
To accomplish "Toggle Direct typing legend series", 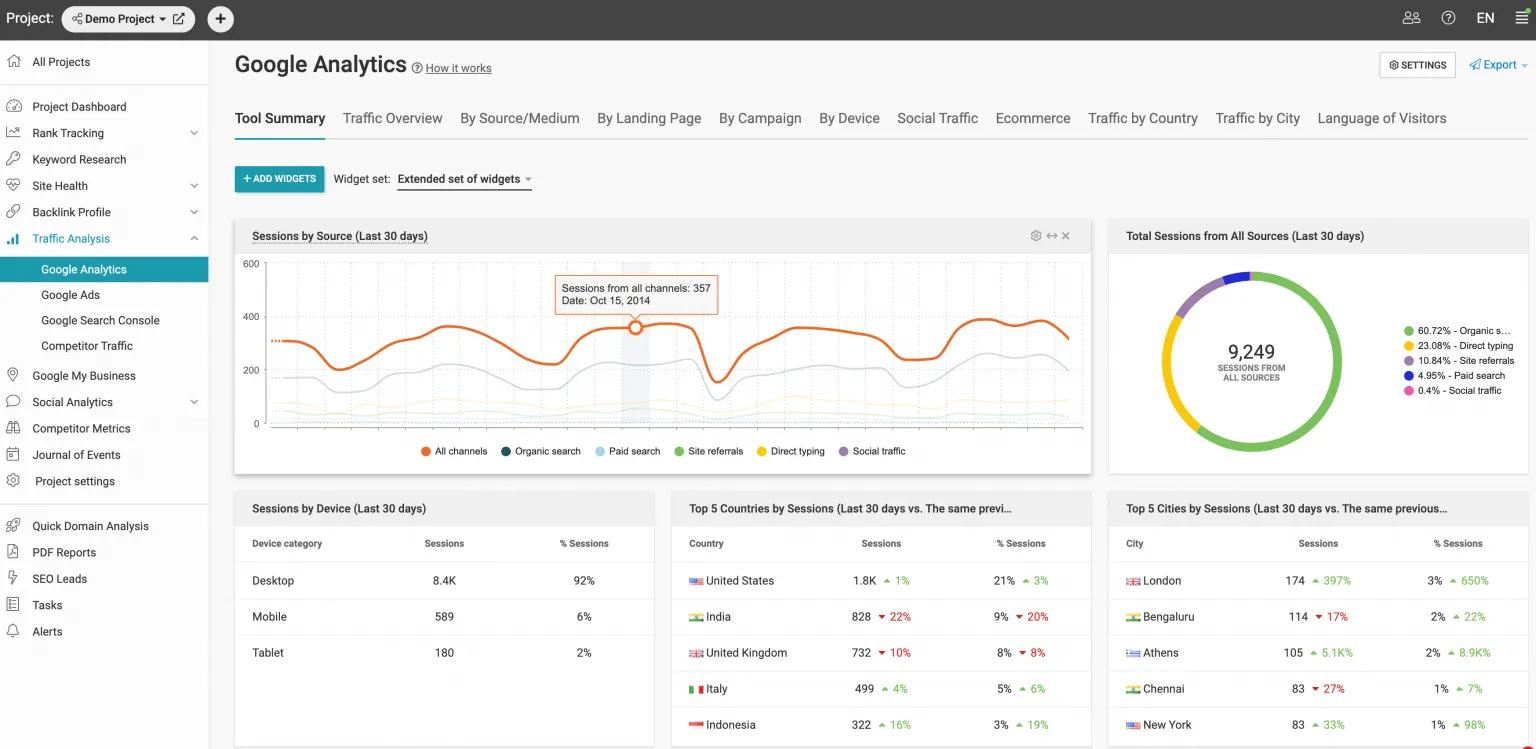I will [x=791, y=451].
